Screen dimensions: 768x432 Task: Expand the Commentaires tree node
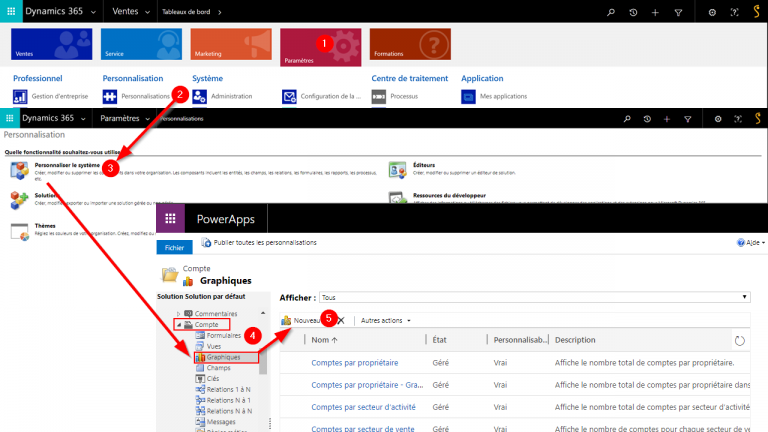[x=178, y=313]
